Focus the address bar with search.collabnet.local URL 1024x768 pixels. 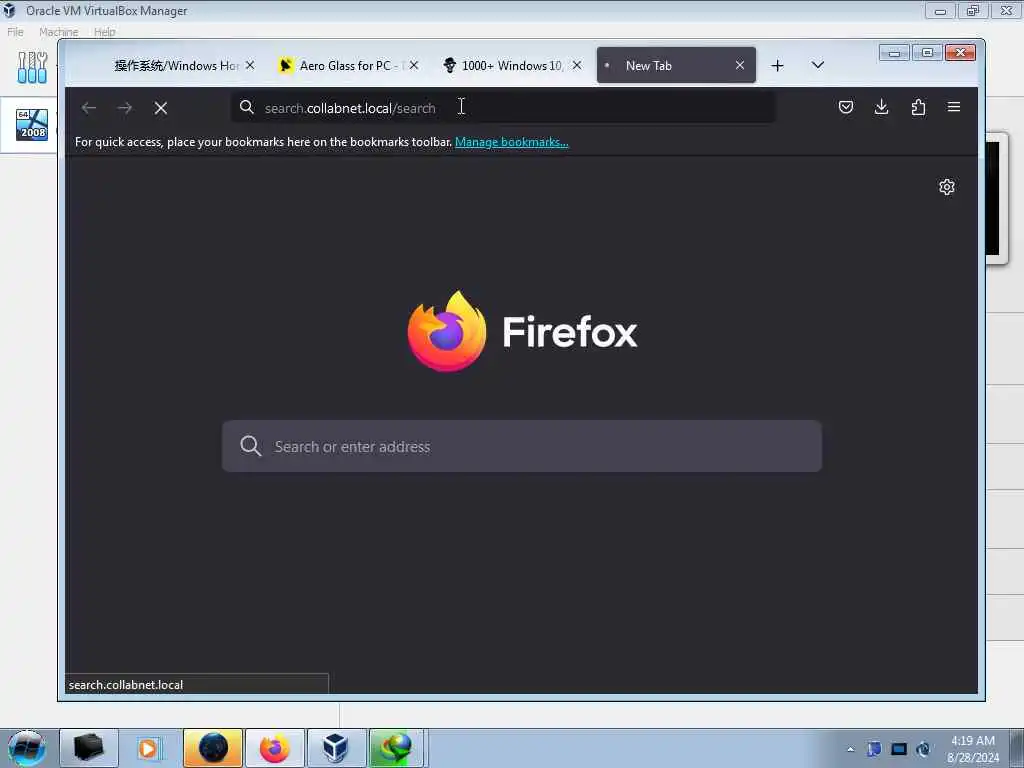point(503,108)
